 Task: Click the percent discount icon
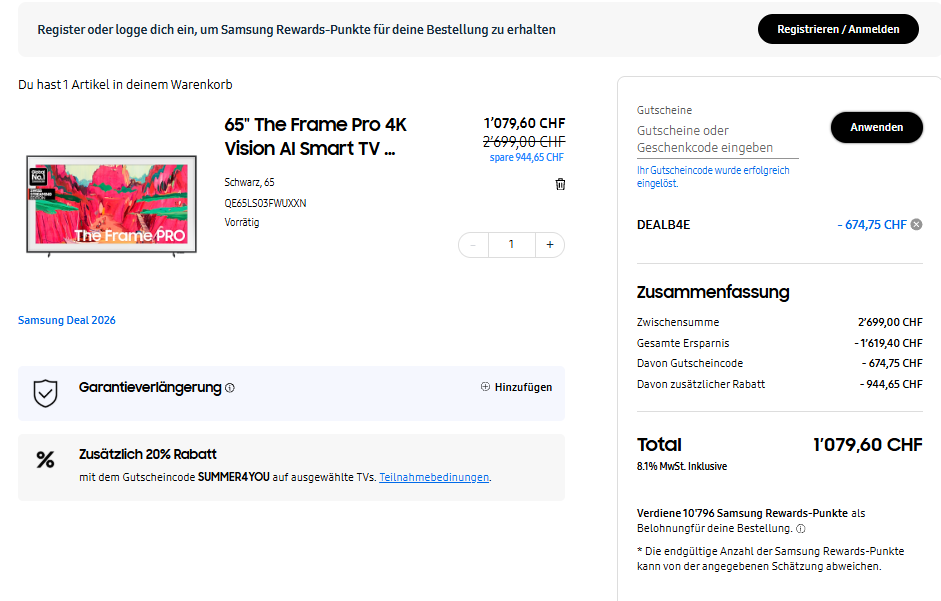click(45, 460)
